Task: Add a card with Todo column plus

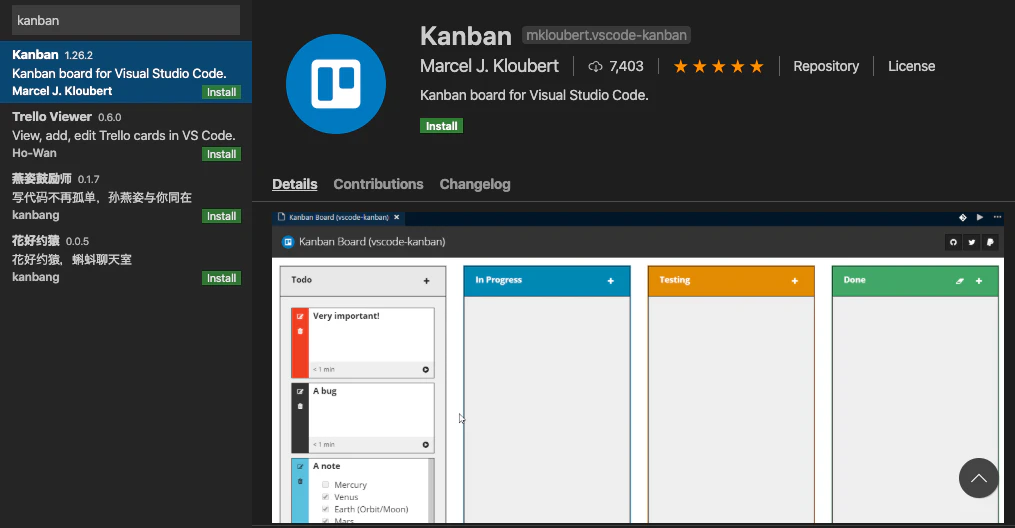Action: tap(427, 281)
